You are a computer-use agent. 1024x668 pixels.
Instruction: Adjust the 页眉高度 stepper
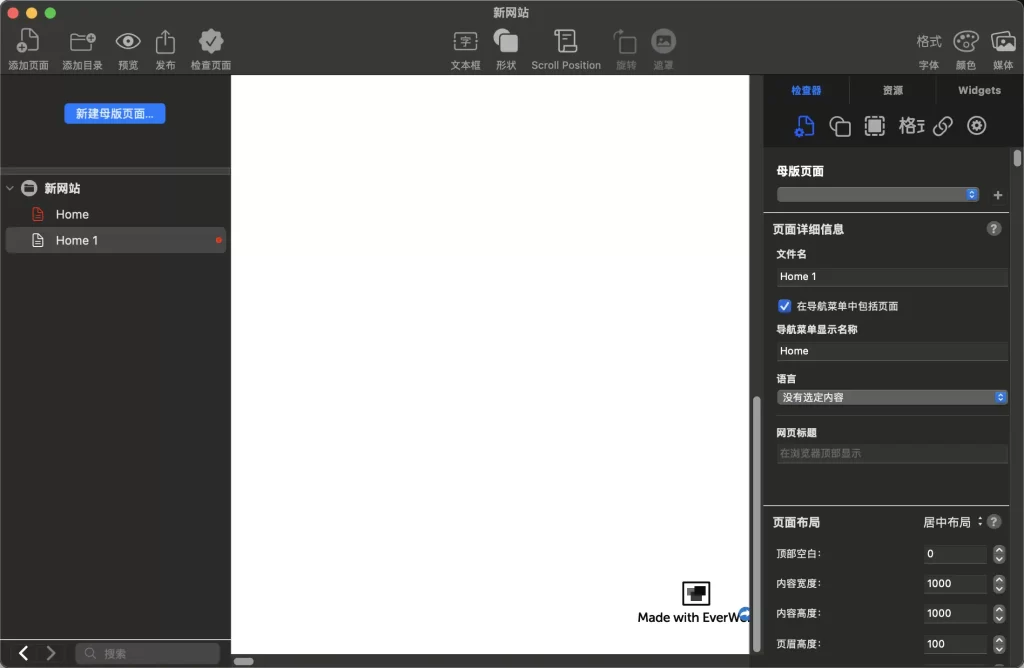click(x=999, y=644)
